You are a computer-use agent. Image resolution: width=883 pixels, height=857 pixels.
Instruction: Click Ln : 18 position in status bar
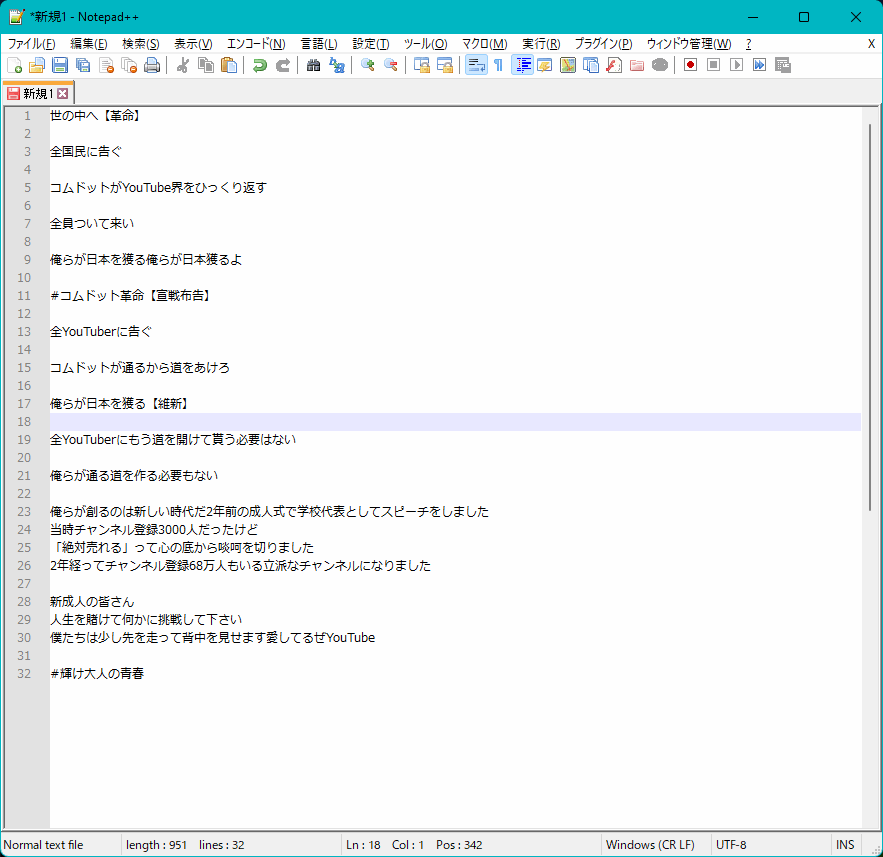(363, 845)
